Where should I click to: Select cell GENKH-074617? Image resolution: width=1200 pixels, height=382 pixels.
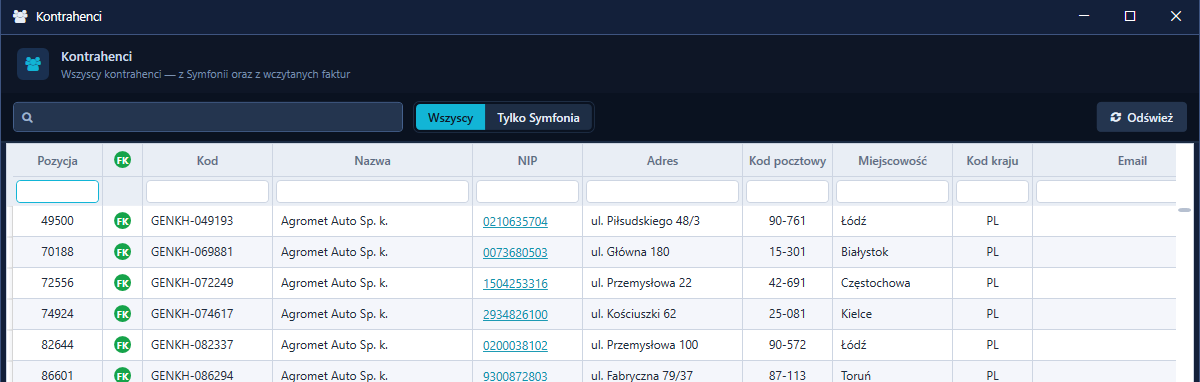coord(207,314)
